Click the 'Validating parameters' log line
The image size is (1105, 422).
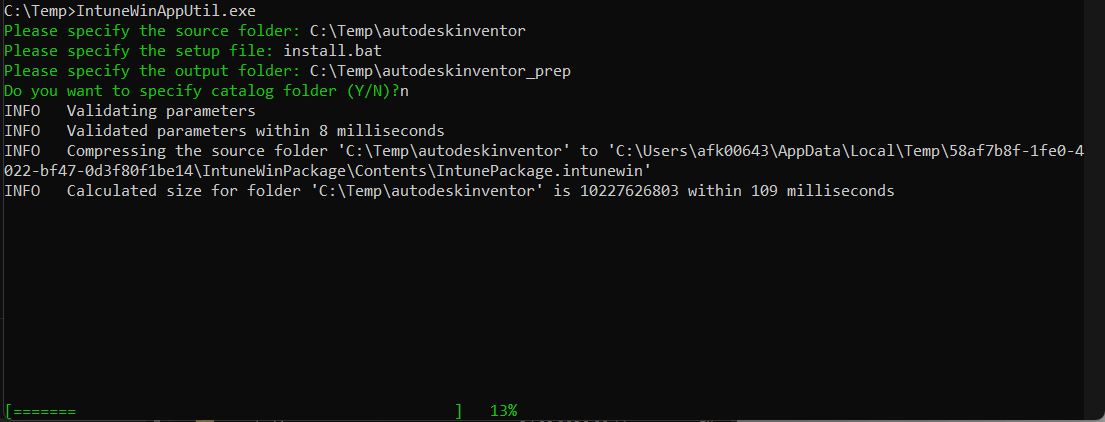(161, 111)
